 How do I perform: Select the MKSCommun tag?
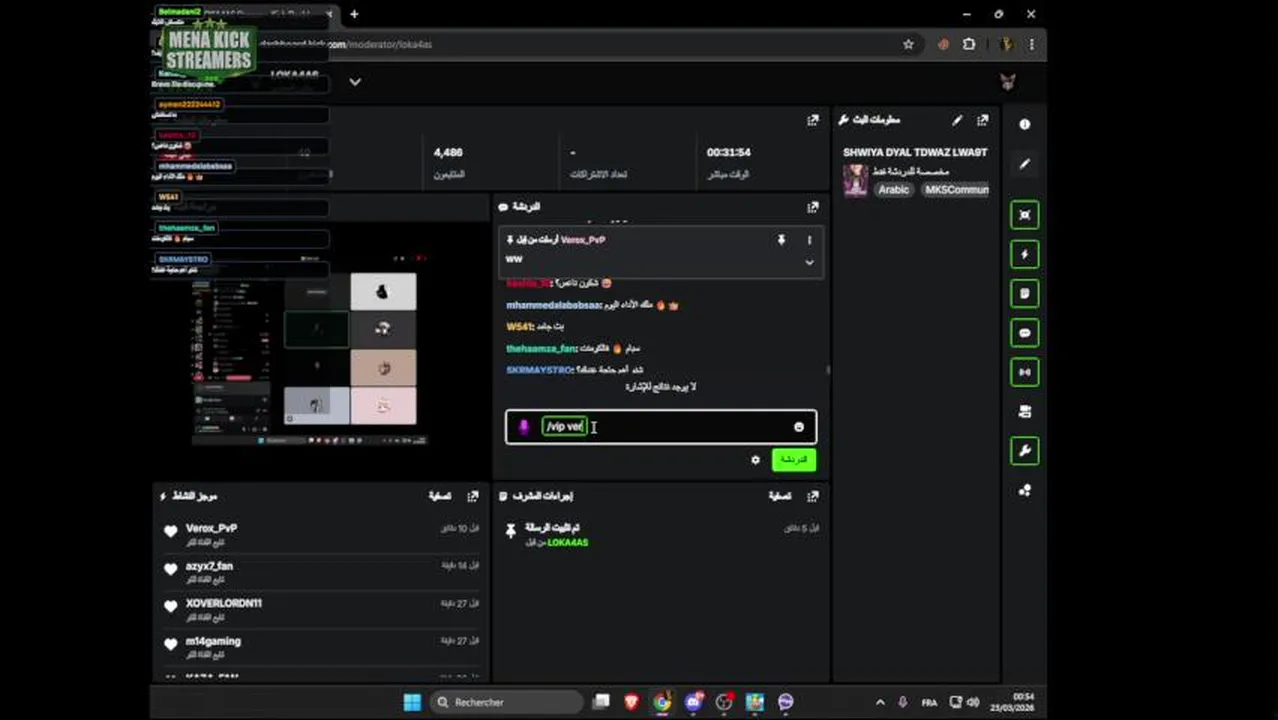[x=956, y=190]
